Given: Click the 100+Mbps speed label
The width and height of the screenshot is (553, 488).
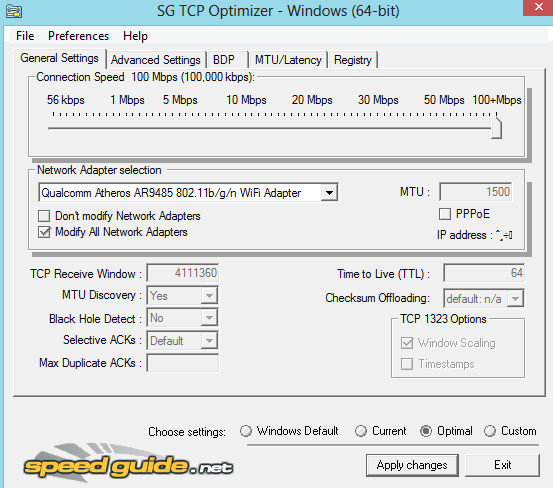Looking at the screenshot, I should (497, 100).
